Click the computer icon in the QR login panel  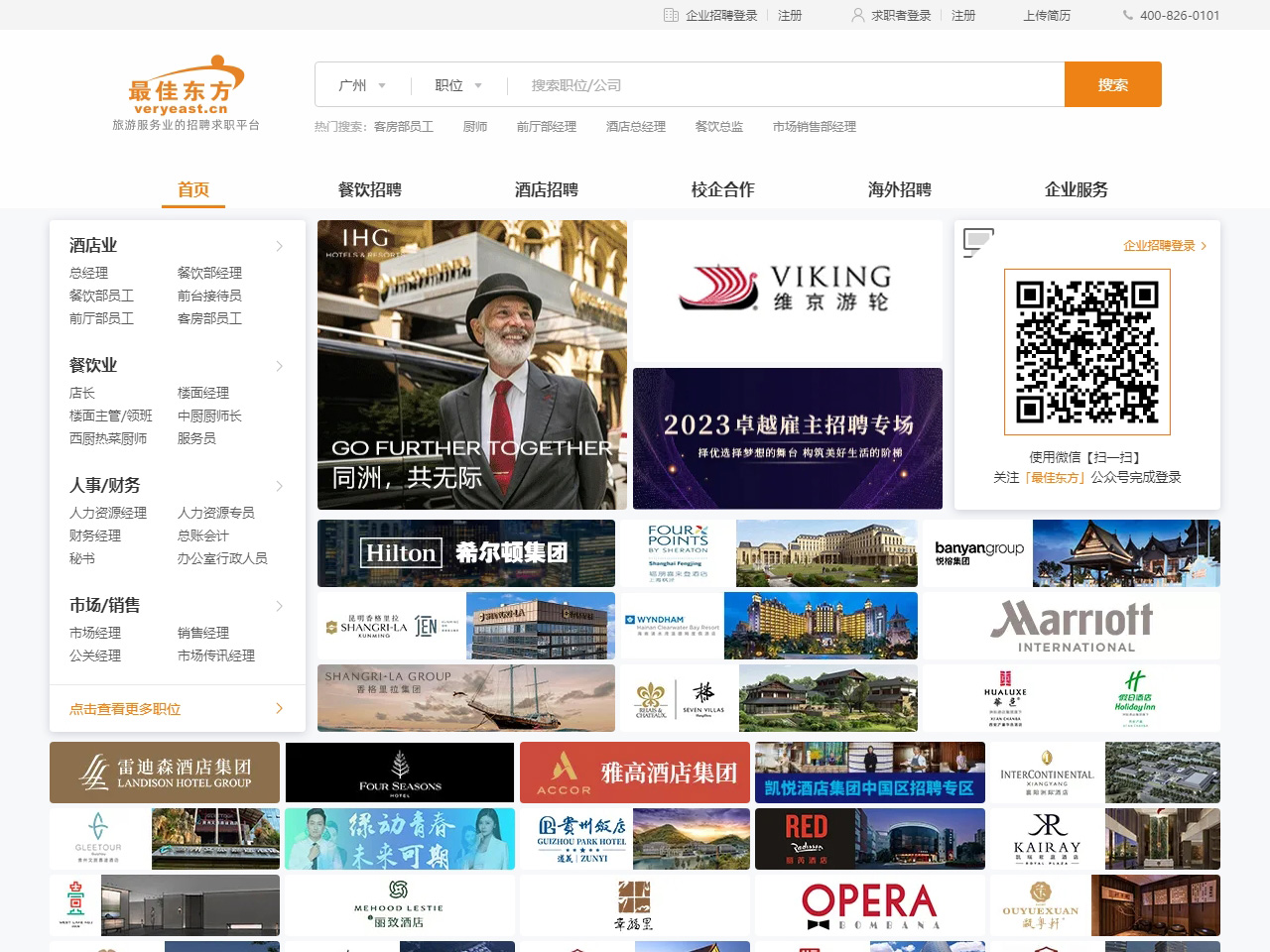978,243
